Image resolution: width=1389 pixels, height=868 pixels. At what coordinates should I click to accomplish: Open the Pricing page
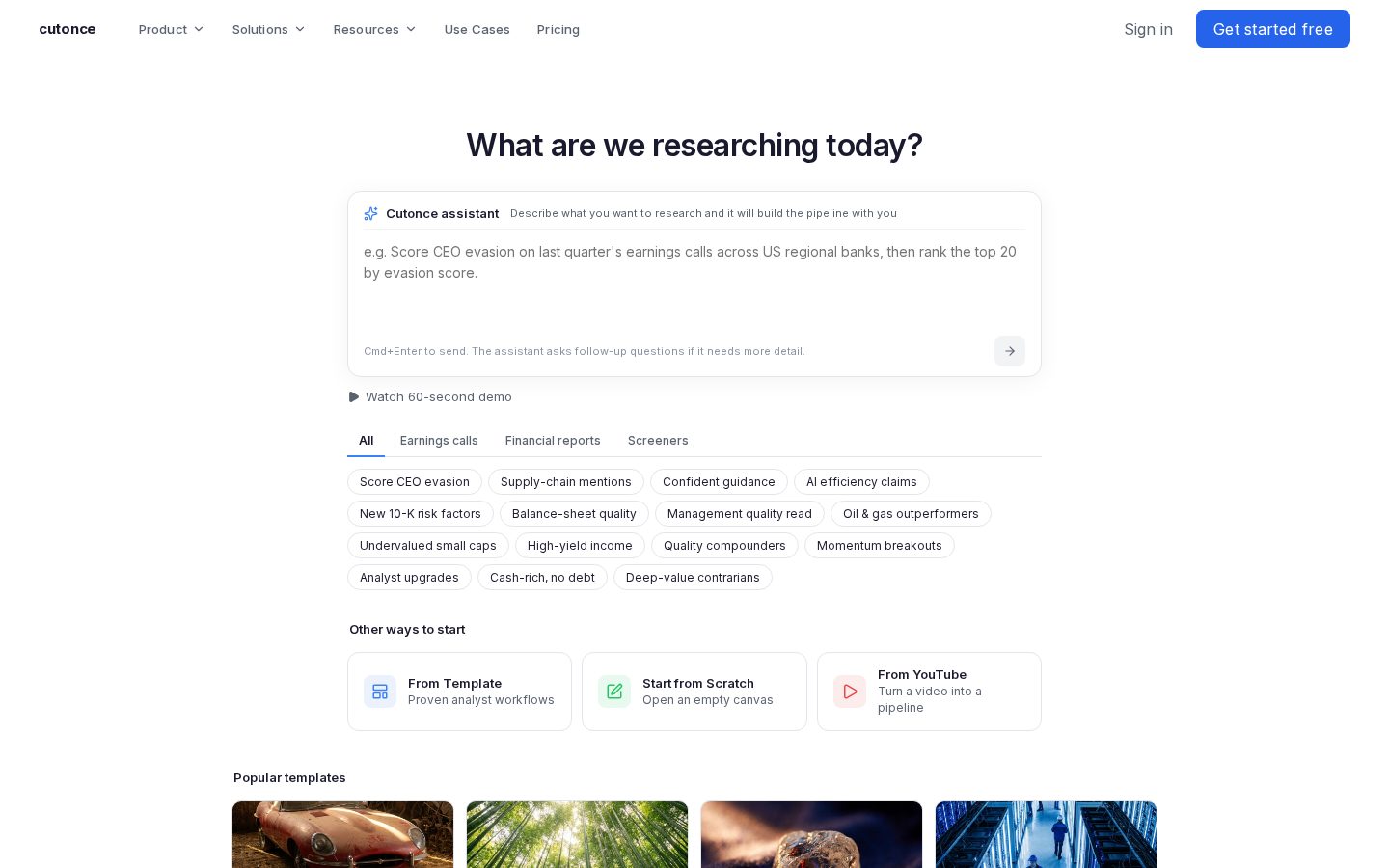pyautogui.click(x=558, y=29)
